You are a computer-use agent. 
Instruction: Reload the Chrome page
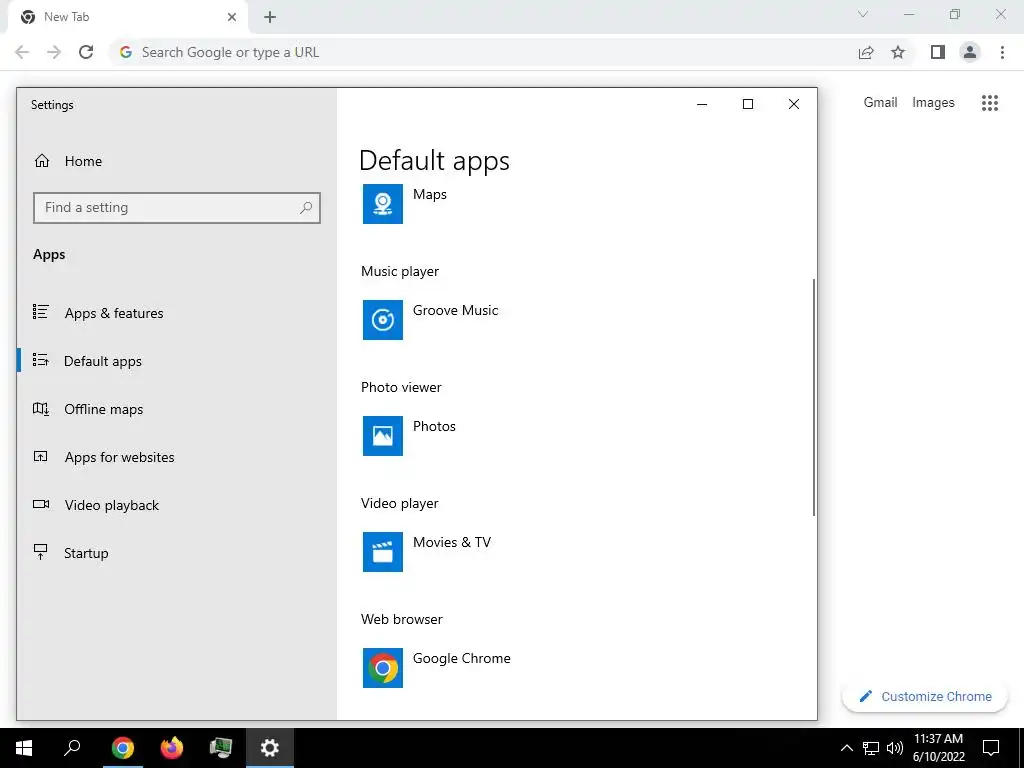[86, 52]
